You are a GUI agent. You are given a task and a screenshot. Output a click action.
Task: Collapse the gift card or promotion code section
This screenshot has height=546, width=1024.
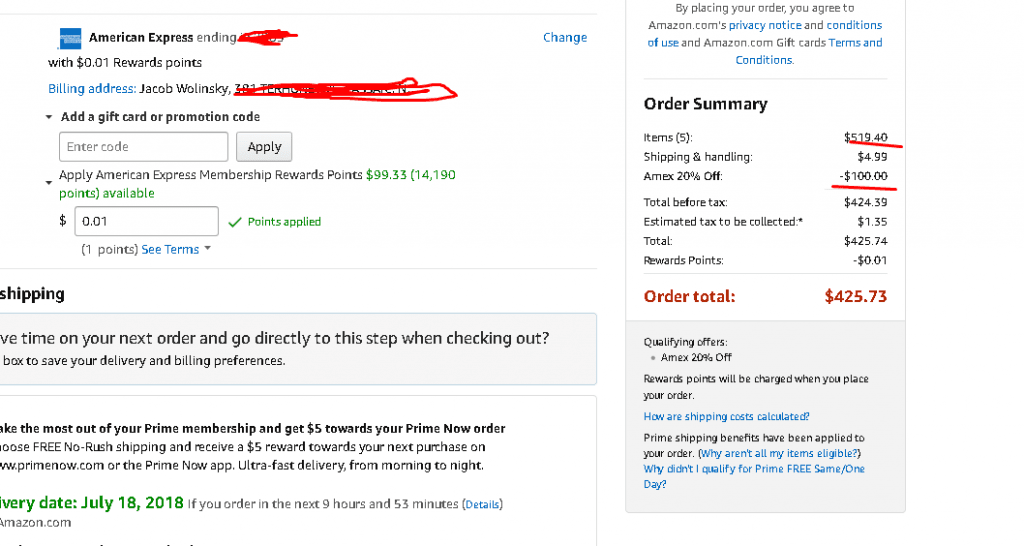(x=49, y=117)
